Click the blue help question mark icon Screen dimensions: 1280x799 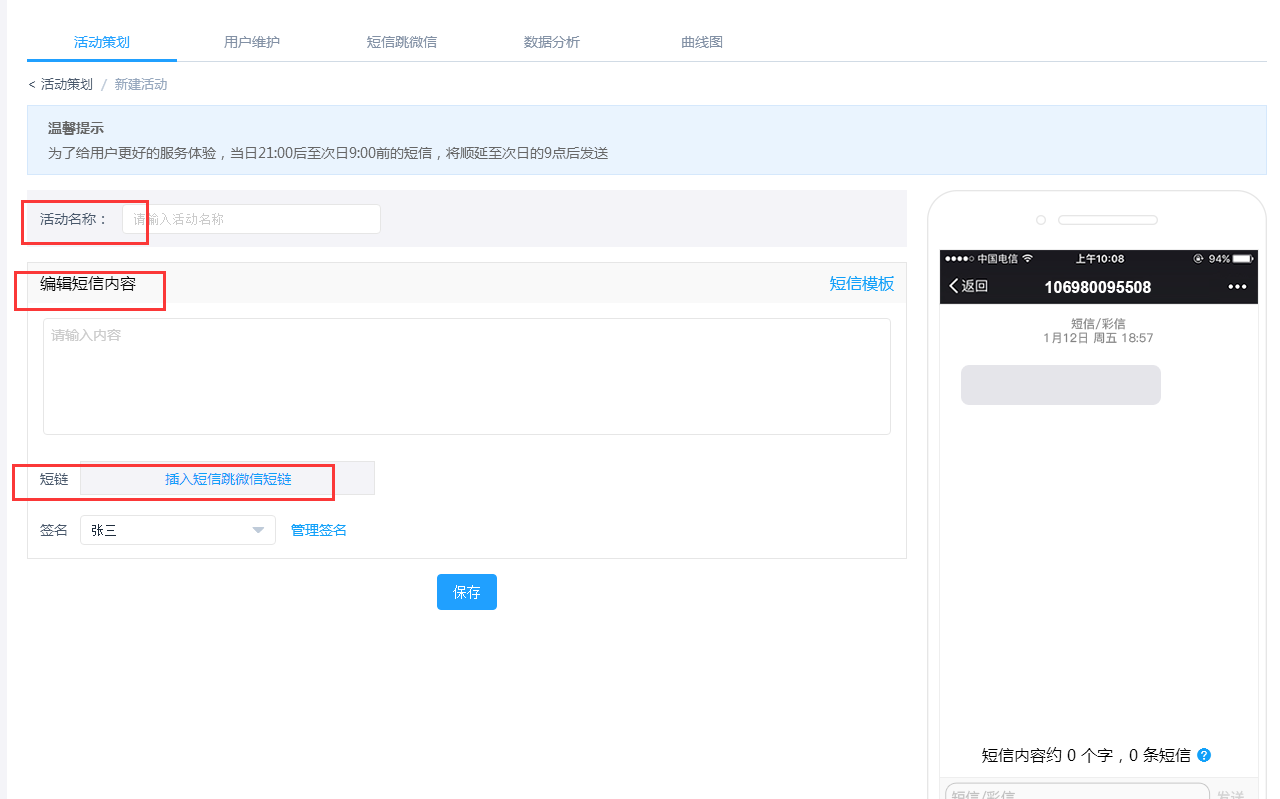[x=1204, y=755]
